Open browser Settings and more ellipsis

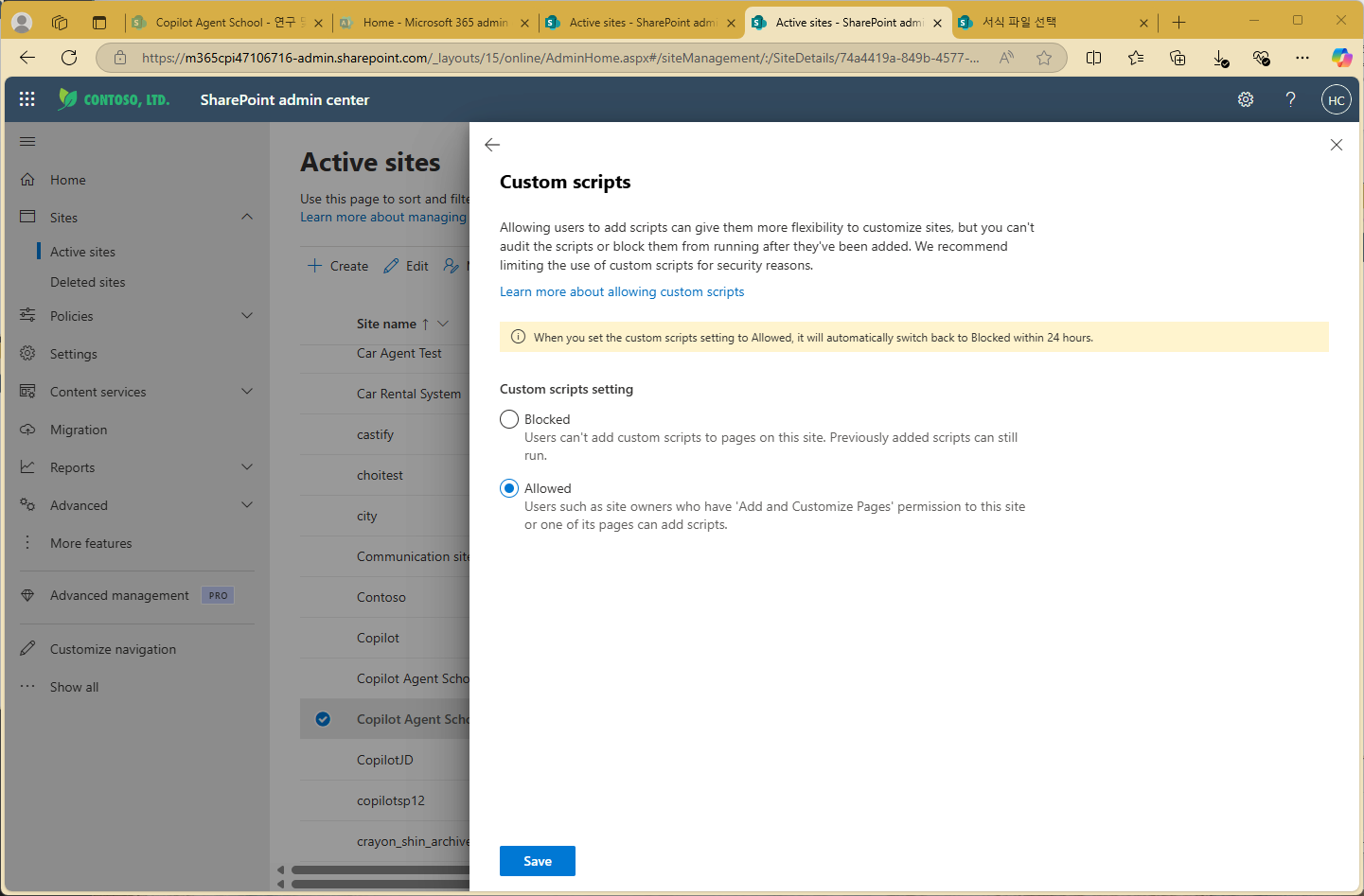tap(1302, 58)
